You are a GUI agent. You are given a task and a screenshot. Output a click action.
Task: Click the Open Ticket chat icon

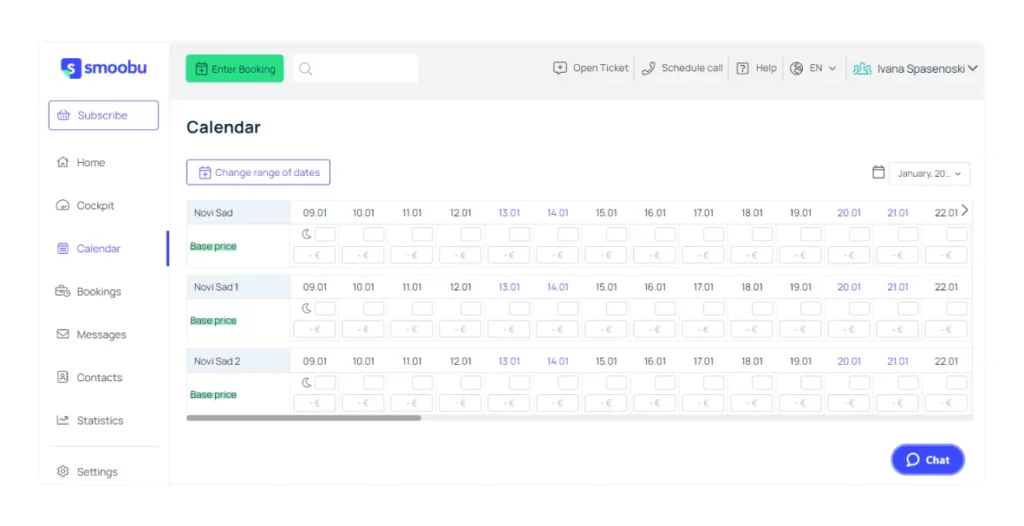[560, 68]
